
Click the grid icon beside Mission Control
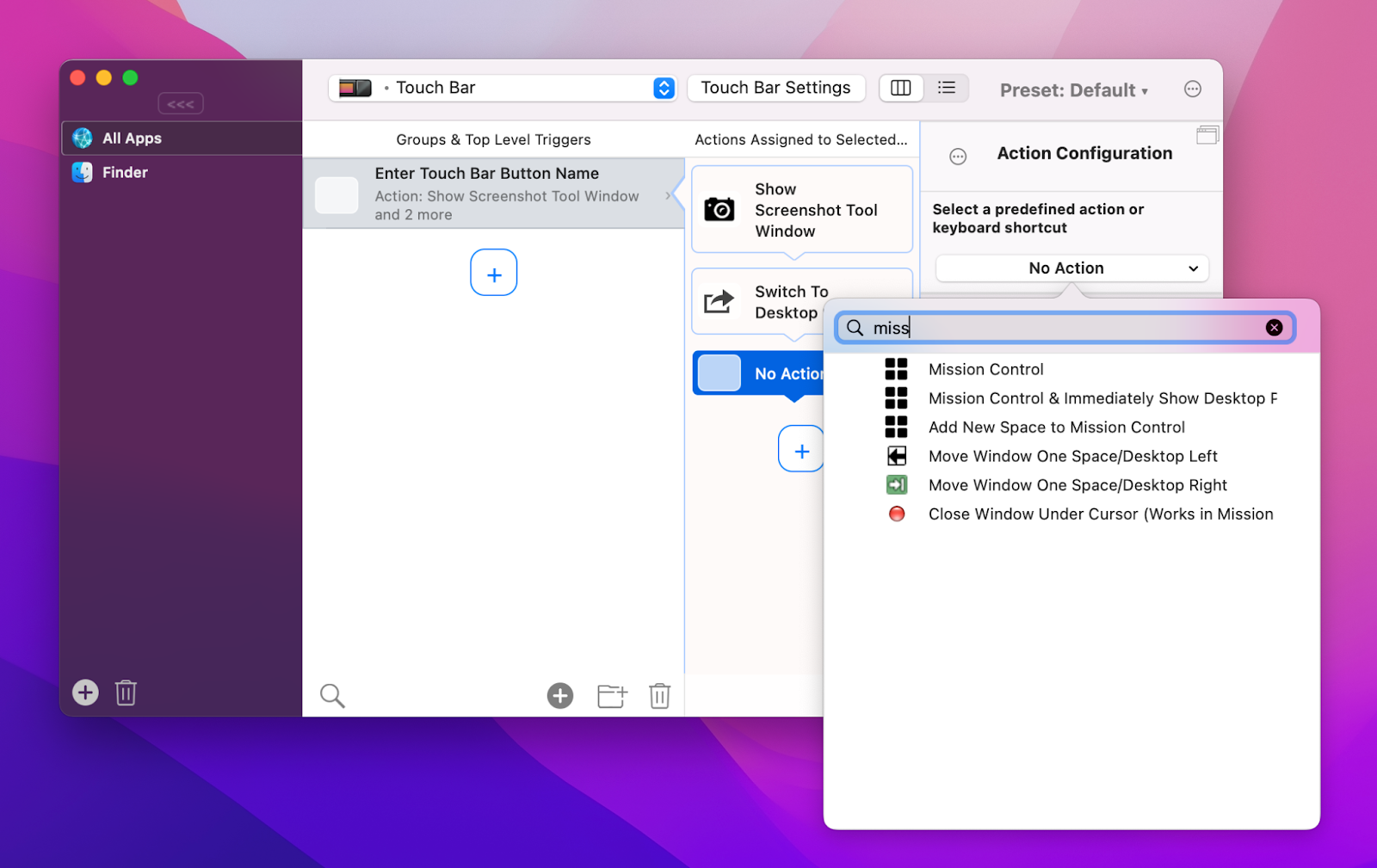[897, 369]
